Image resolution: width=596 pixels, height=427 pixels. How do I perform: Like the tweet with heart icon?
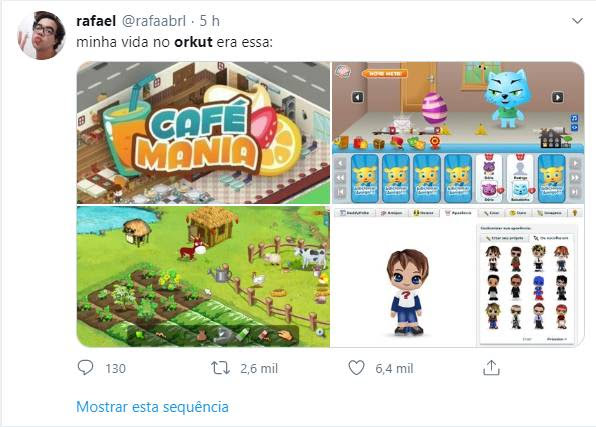pos(356,368)
